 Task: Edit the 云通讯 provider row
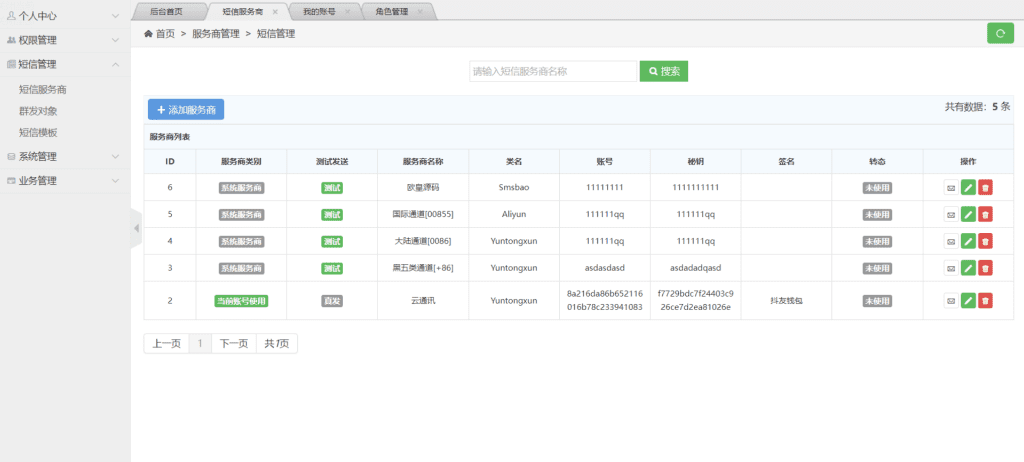pyautogui.click(x=968, y=301)
